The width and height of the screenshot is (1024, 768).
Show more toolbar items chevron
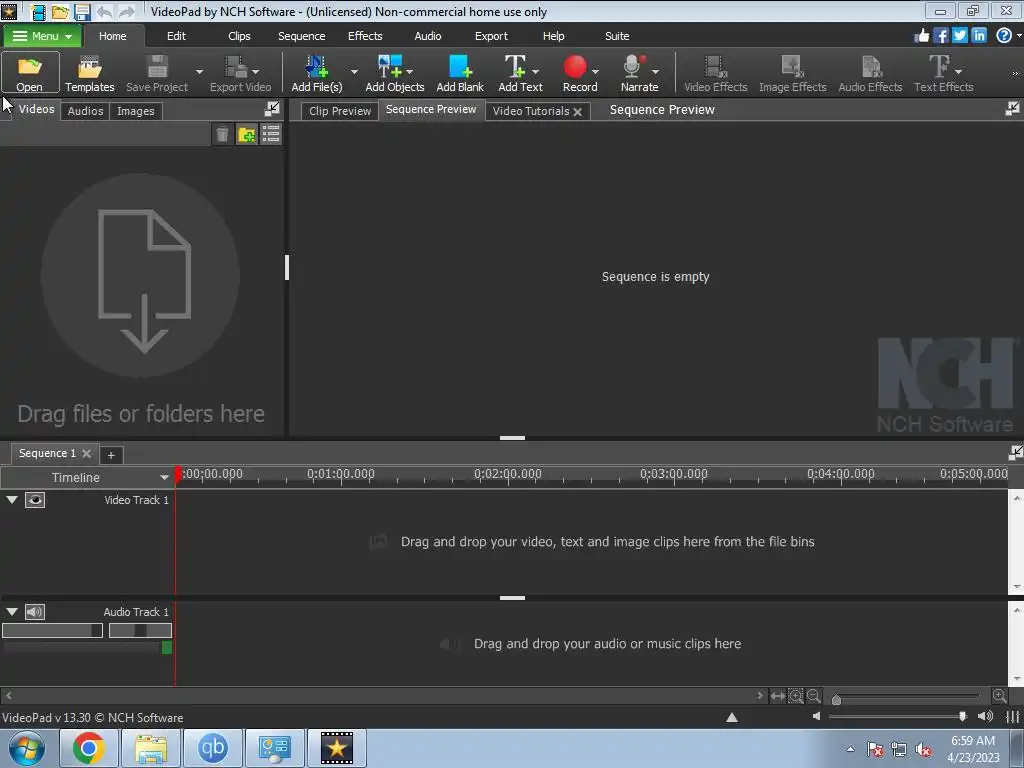click(x=1015, y=73)
